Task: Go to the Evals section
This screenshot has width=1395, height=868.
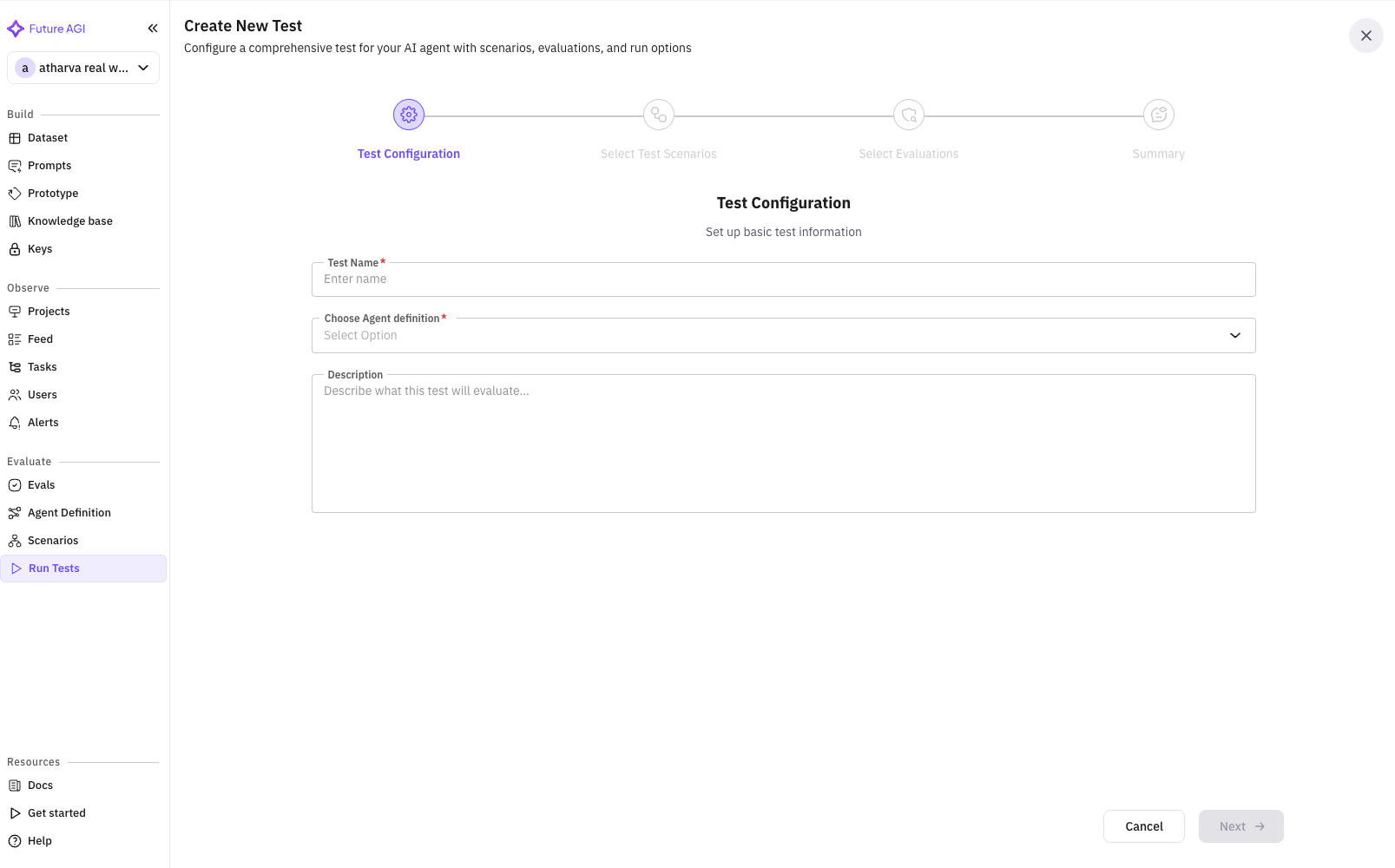Action: click(x=41, y=484)
